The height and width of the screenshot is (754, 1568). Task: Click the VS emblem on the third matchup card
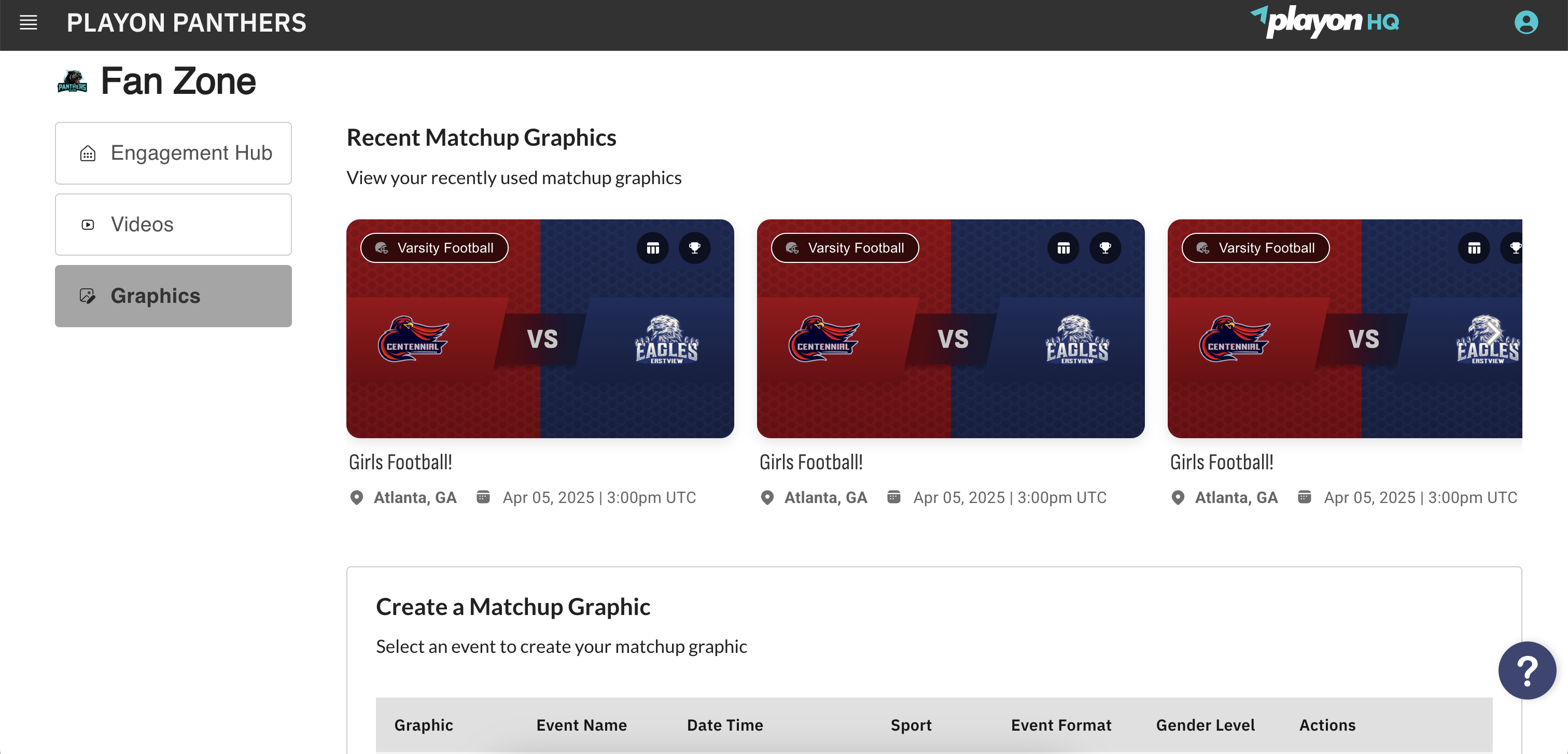[1363, 339]
